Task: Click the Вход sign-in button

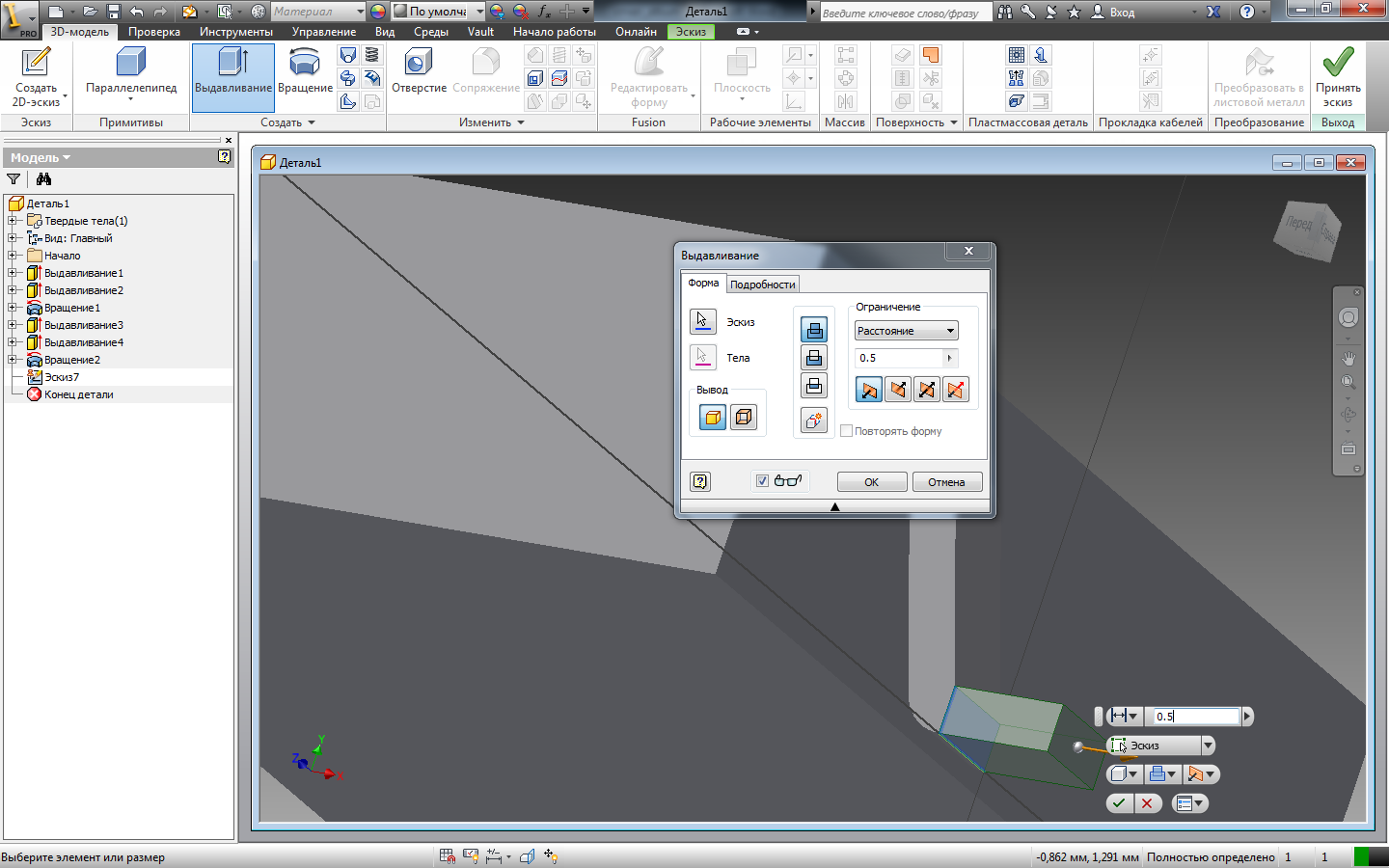Action: coord(1113,12)
